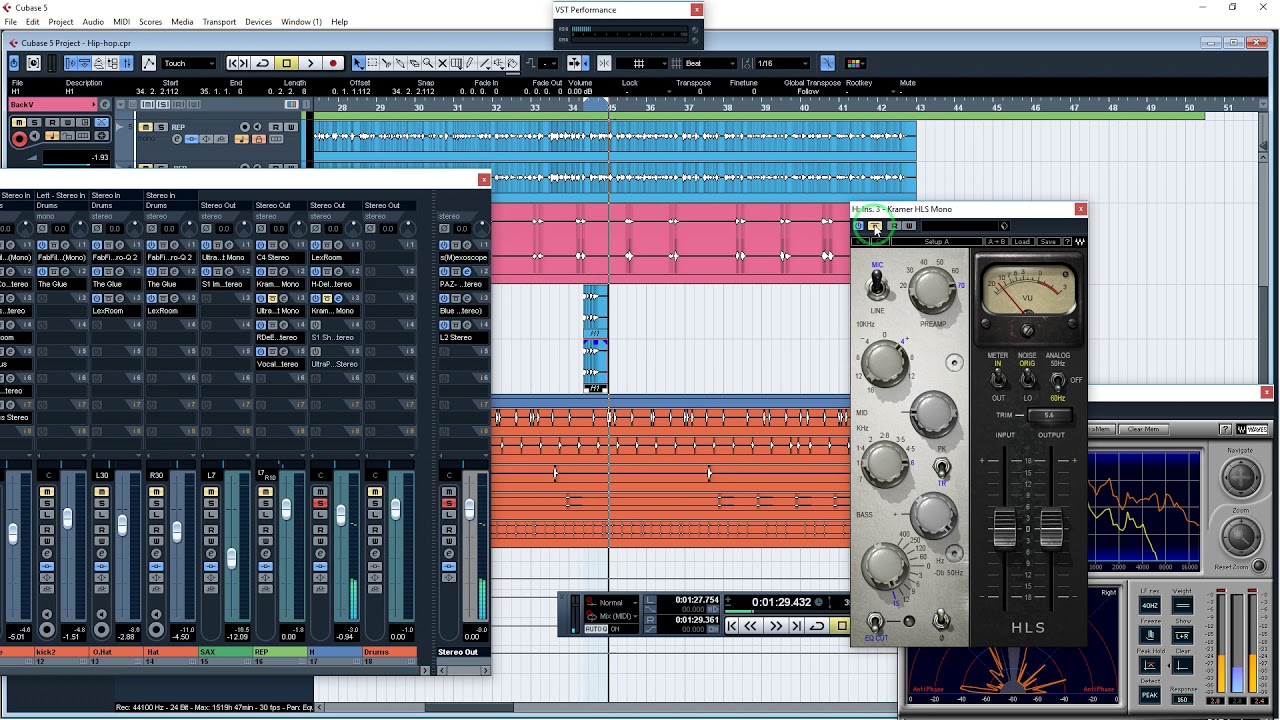The width and height of the screenshot is (1280, 720).
Task: Bypass Kramer HLS with its power button
Action: click(858, 226)
